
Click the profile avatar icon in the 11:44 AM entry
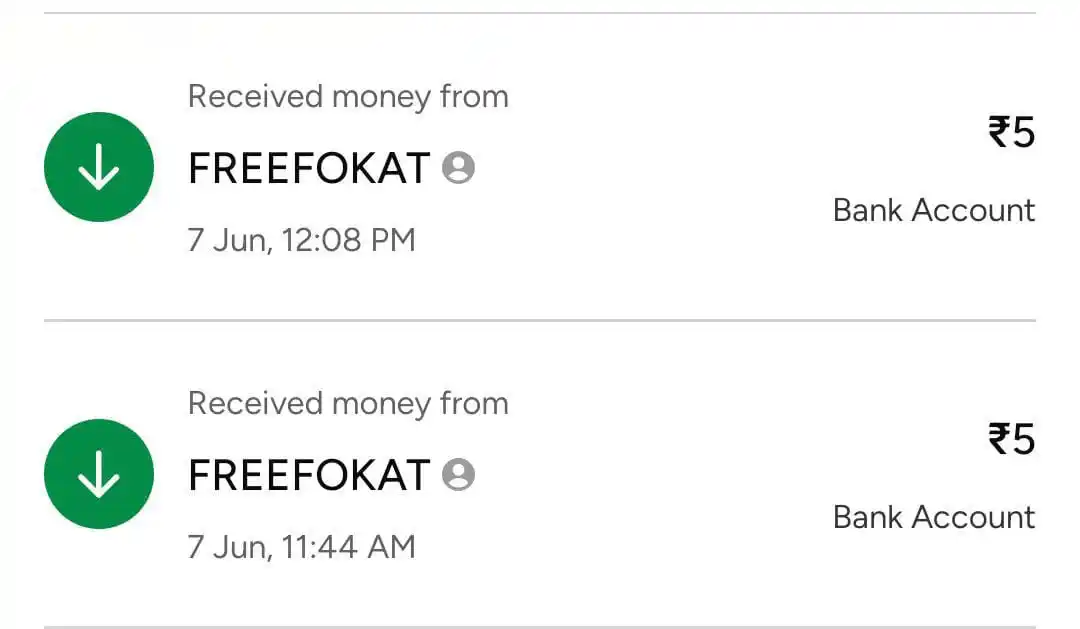pos(458,474)
